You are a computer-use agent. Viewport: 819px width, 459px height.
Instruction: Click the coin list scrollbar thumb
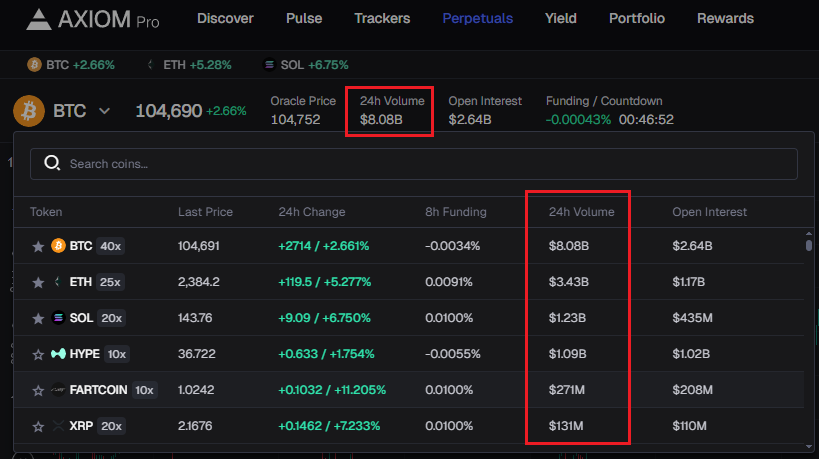click(x=809, y=245)
